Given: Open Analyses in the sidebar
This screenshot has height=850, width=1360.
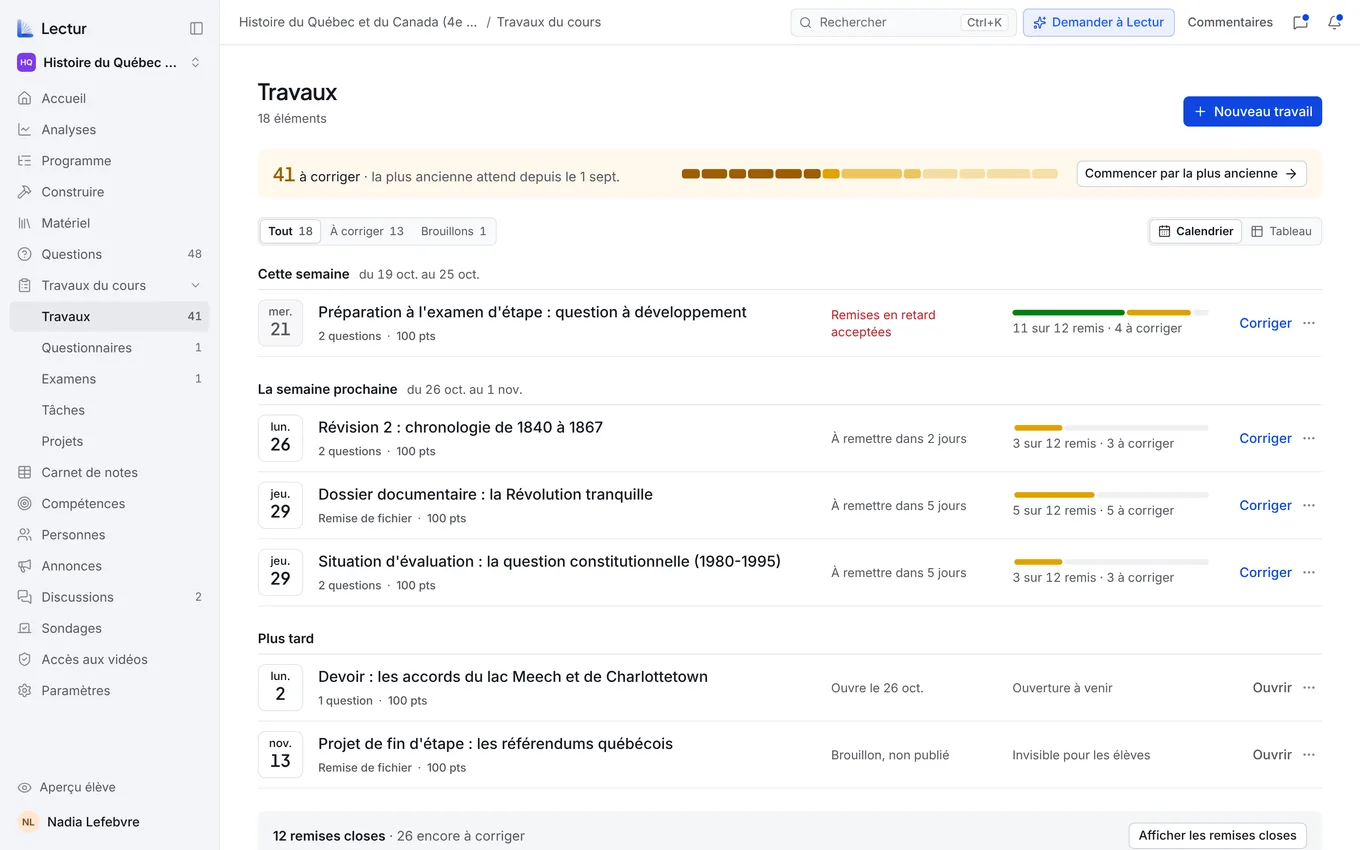Looking at the screenshot, I should coord(109,129).
